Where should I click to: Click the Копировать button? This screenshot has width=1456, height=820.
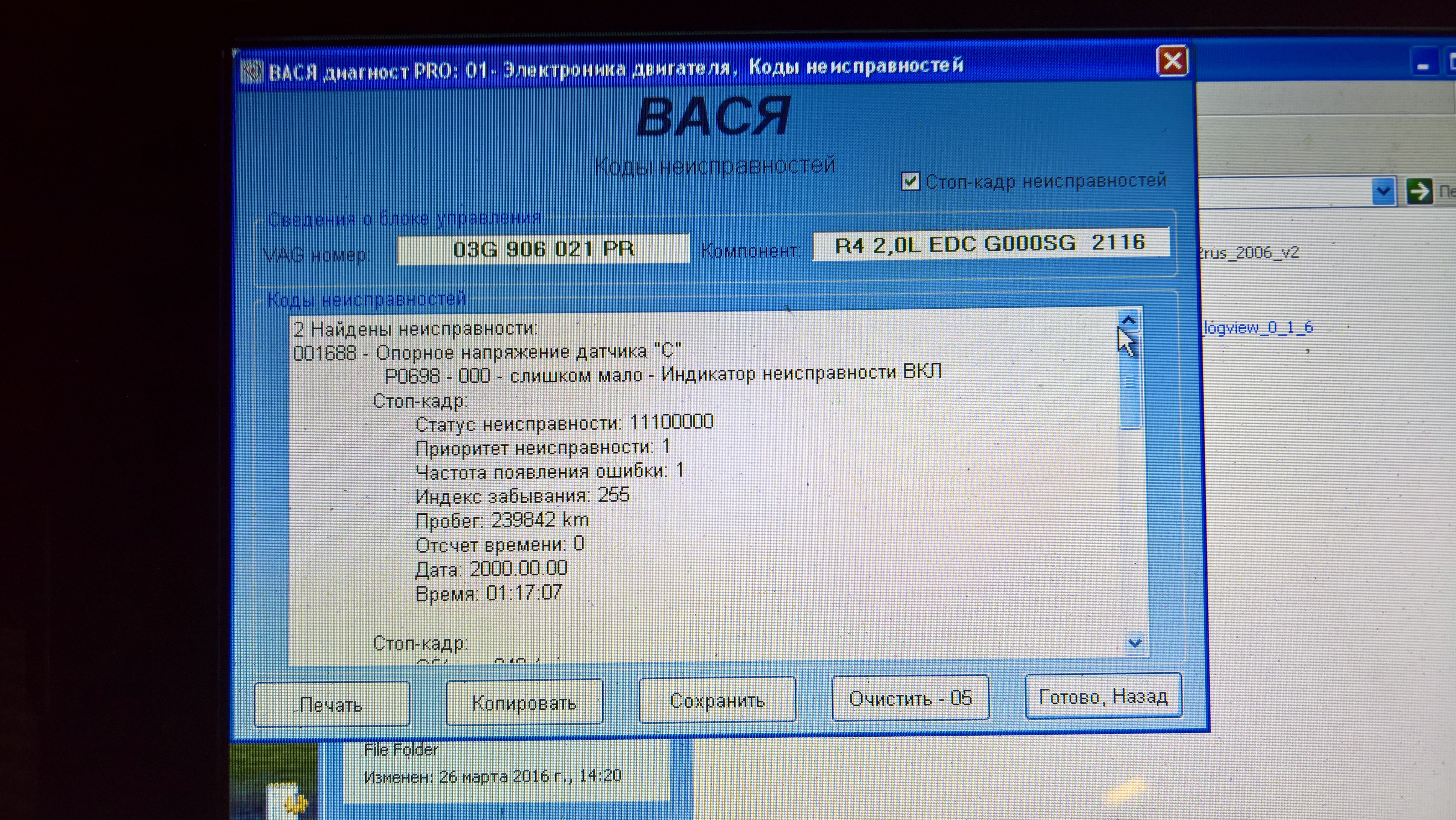point(524,702)
